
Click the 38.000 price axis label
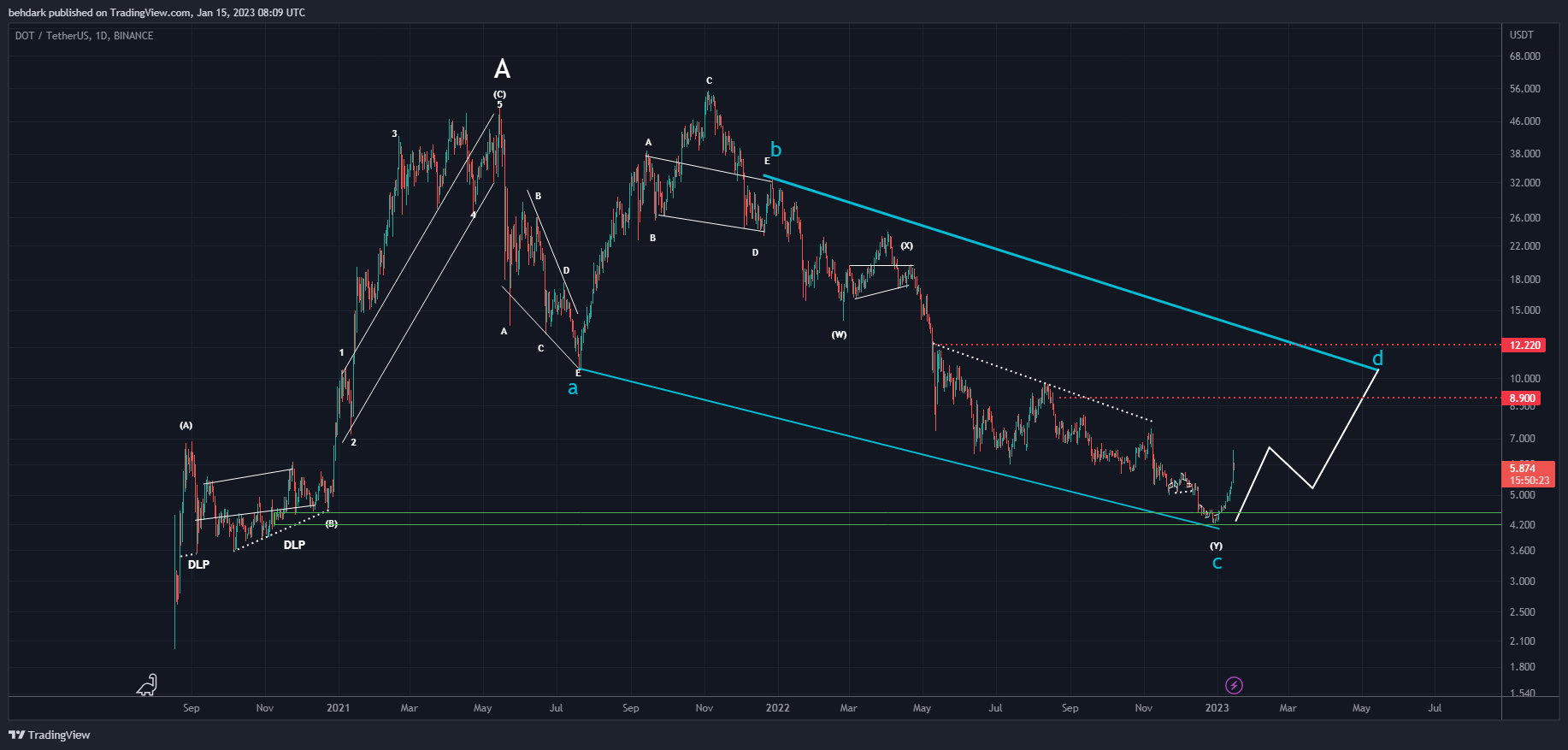(1525, 154)
